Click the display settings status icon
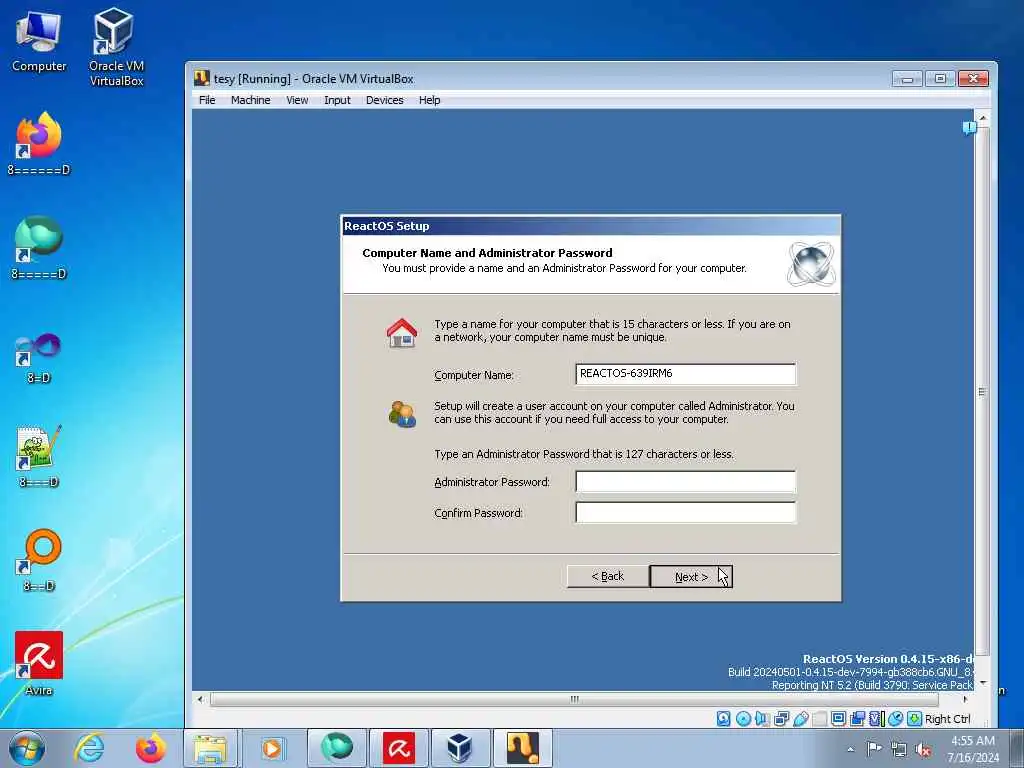The height and width of the screenshot is (768, 1024). tap(839, 718)
